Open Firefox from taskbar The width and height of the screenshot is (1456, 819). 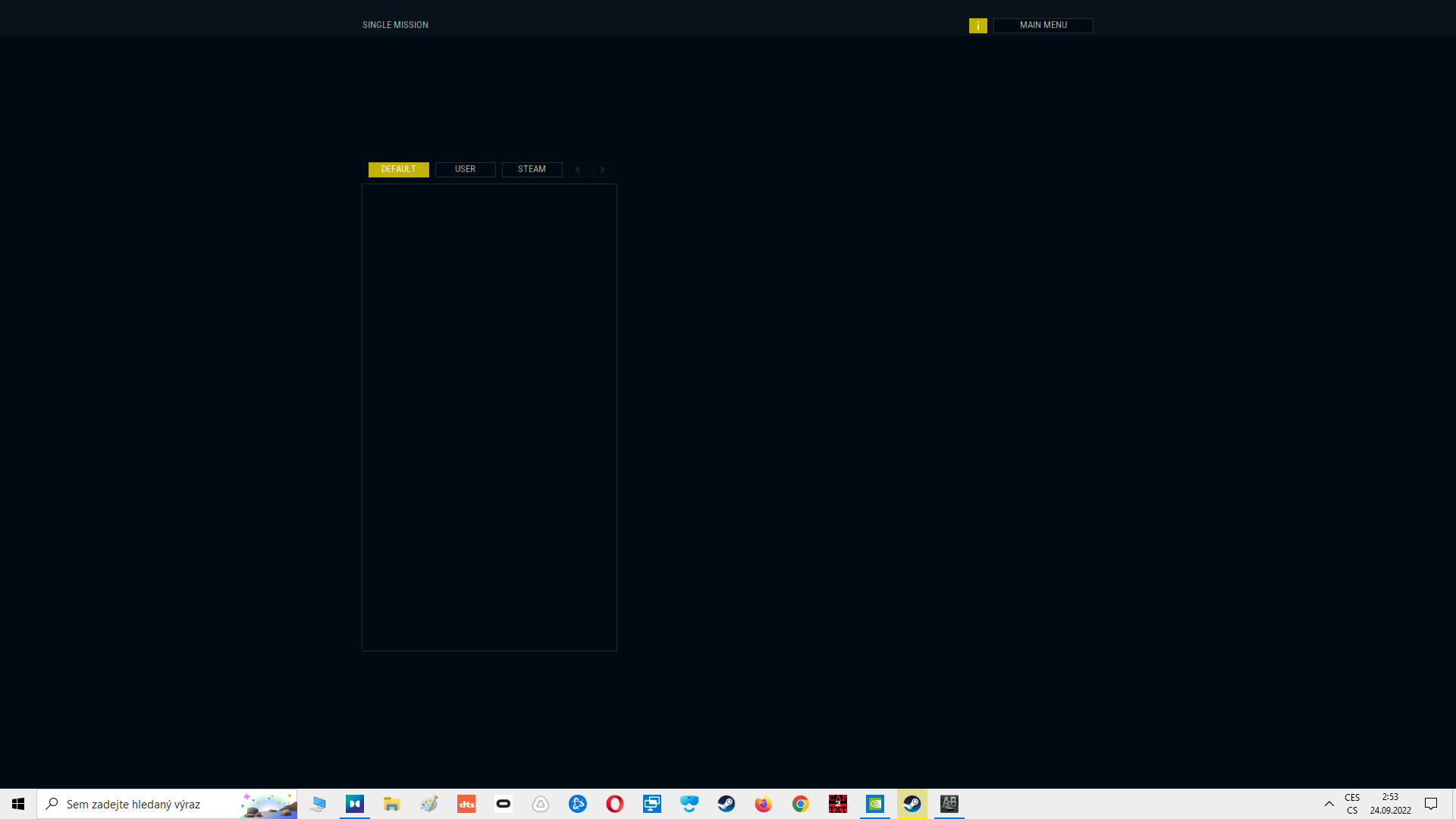(763, 804)
